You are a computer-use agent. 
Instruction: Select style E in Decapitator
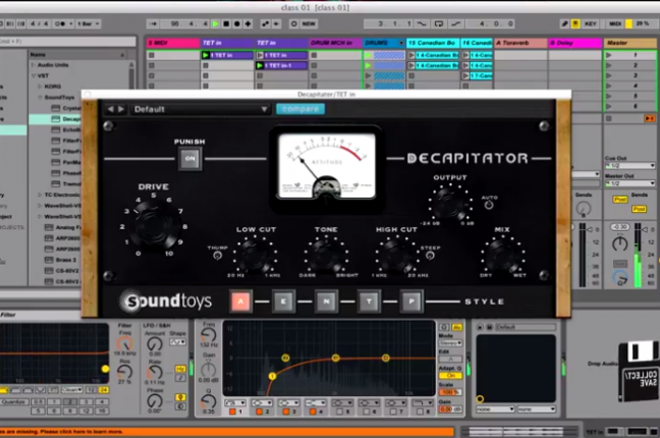[283, 302]
